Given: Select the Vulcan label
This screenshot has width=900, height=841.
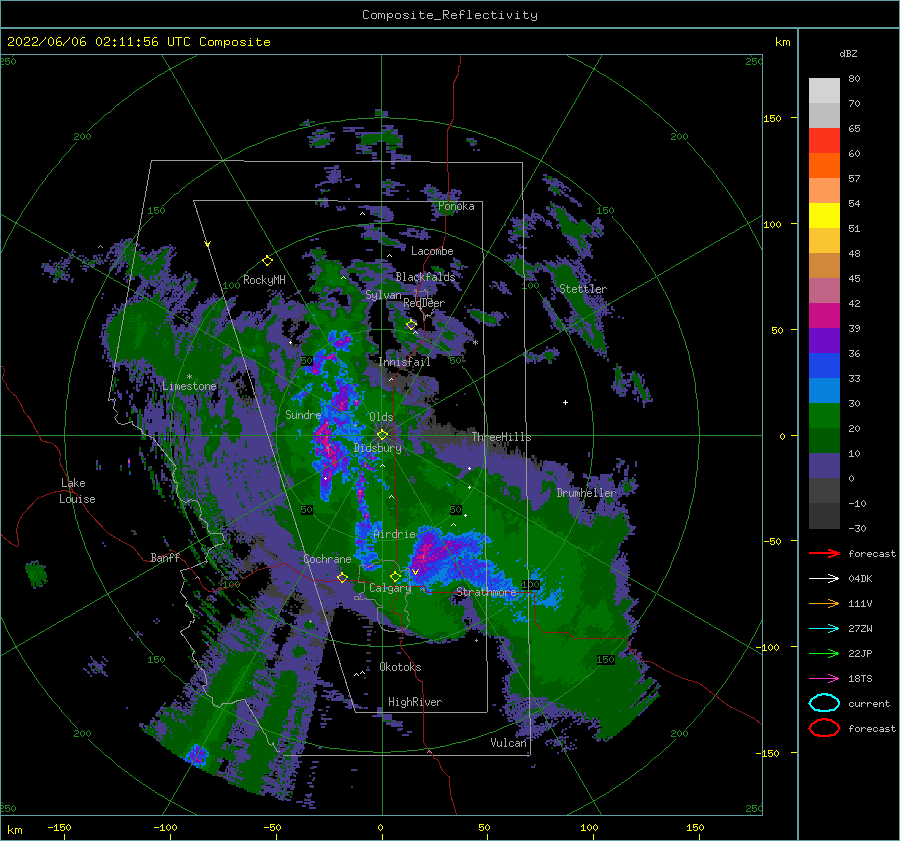Looking at the screenshot, I should (508, 743).
